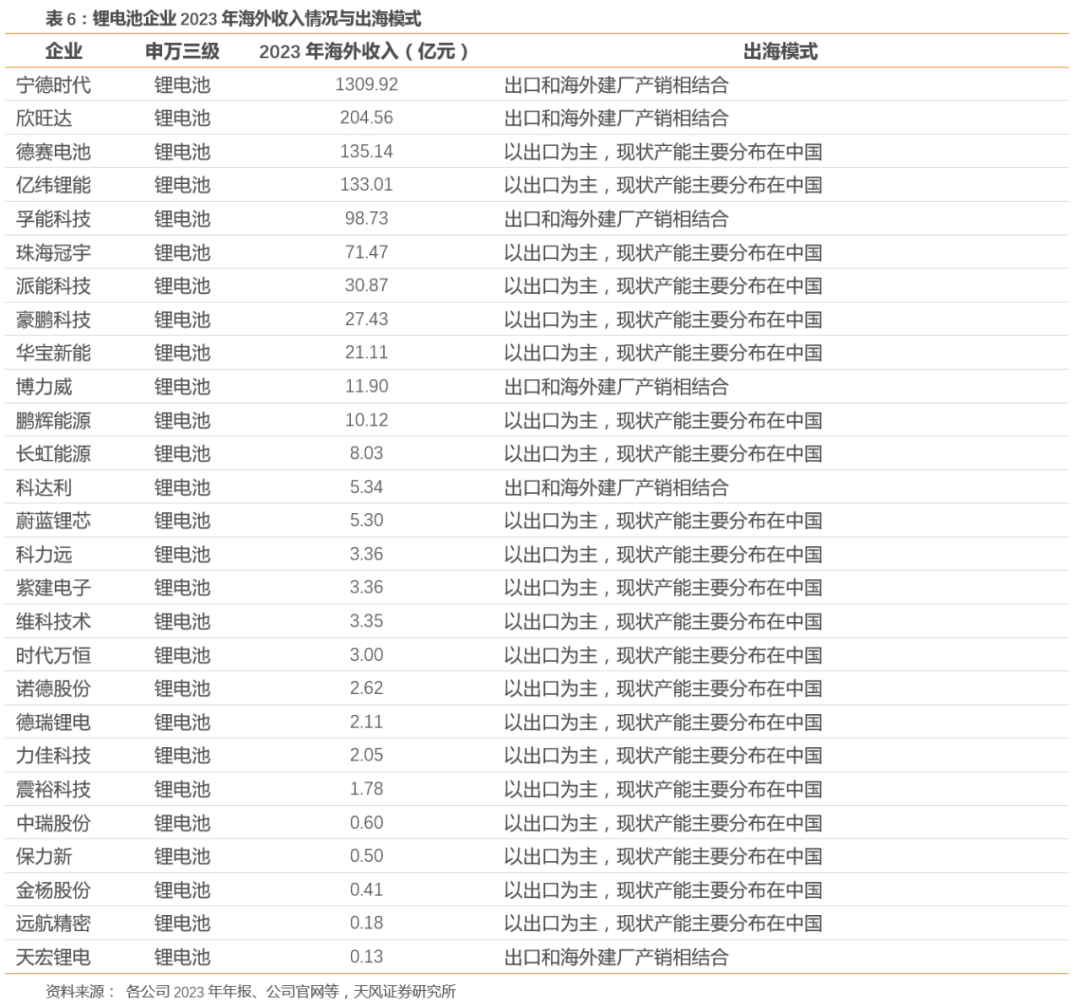Click the value 98.73
The height and width of the screenshot is (1007, 1080).
[366, 218]
